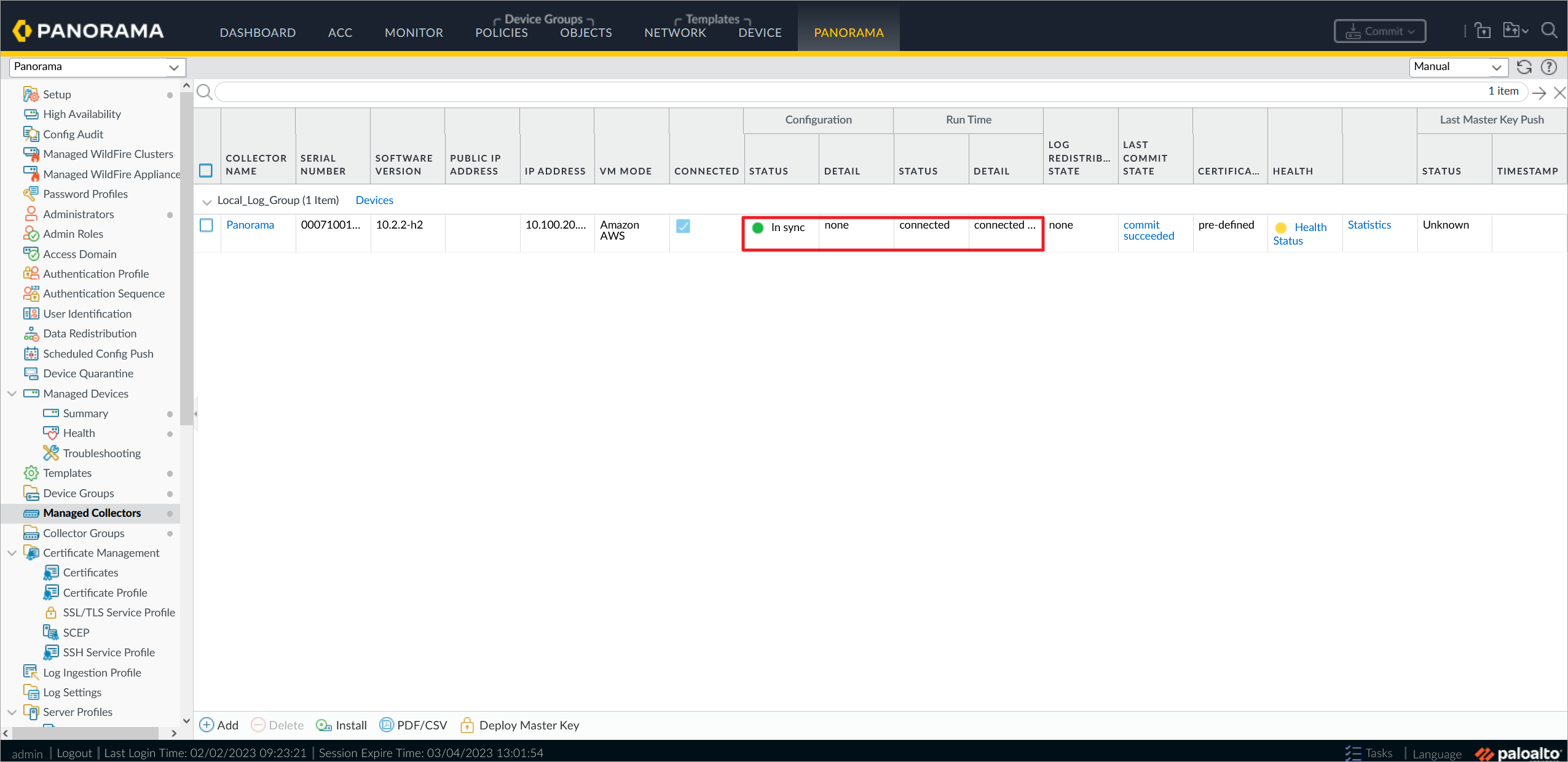This screenshot has width=1568, height=762.
Task: Select Managed Collectors tree item
Action: click(x=92, y=513)
